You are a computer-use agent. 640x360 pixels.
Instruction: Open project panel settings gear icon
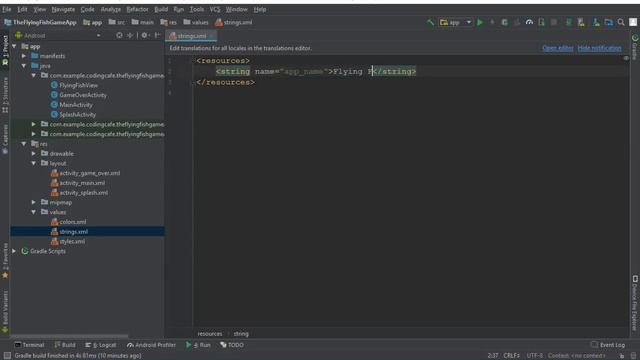(x=144, y=36)
